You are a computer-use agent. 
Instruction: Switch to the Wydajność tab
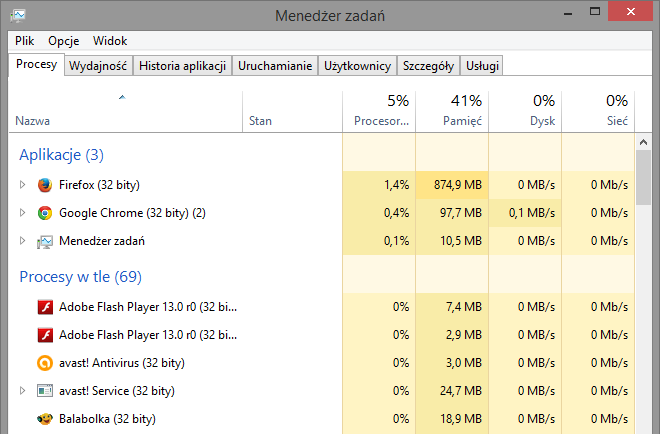coord(97,66)
